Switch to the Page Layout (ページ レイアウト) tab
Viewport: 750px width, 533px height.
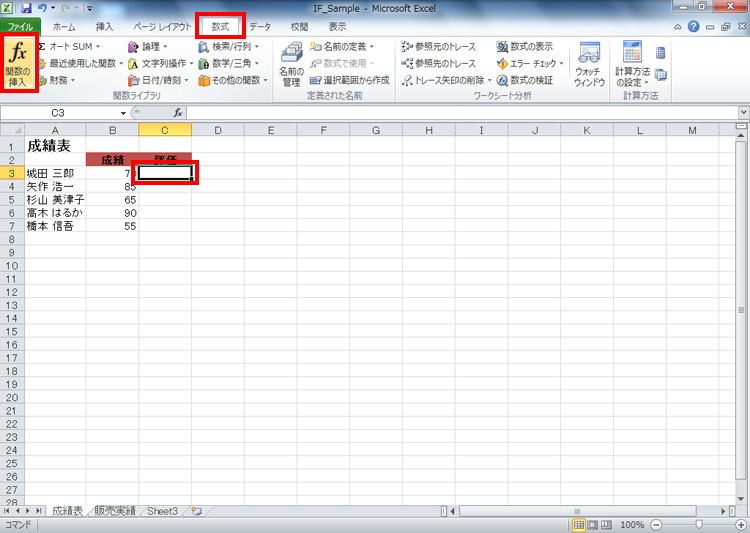pos(162,27)
